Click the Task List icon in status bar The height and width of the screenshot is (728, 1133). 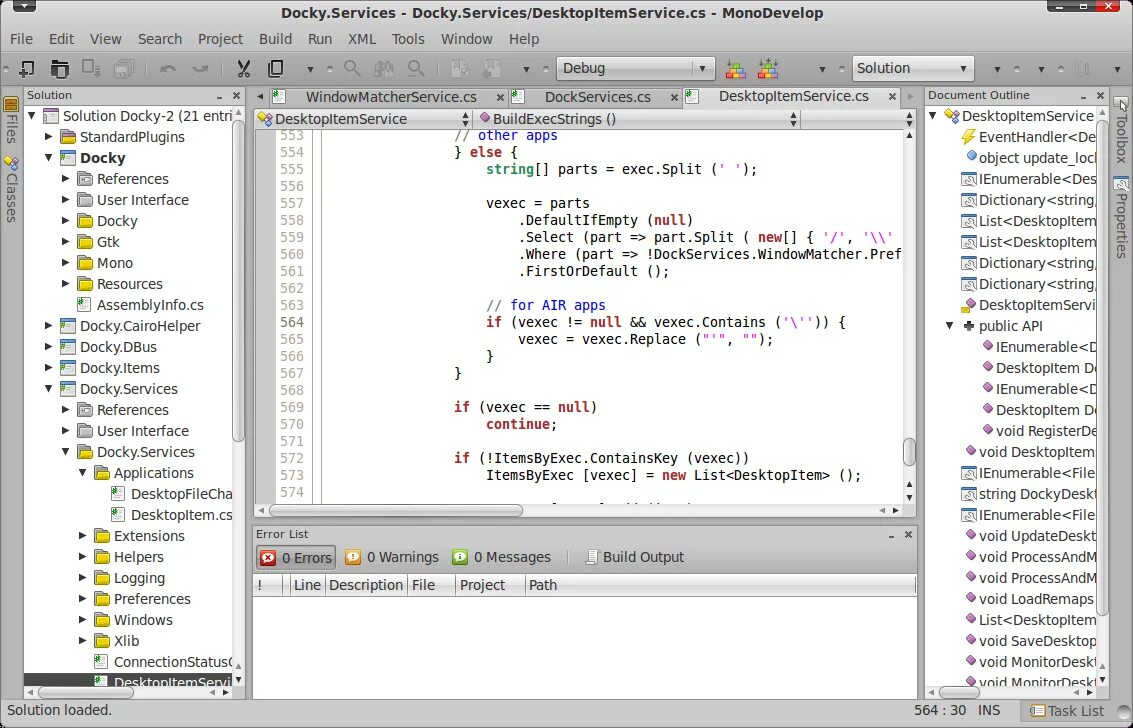tap(1037, 711)
